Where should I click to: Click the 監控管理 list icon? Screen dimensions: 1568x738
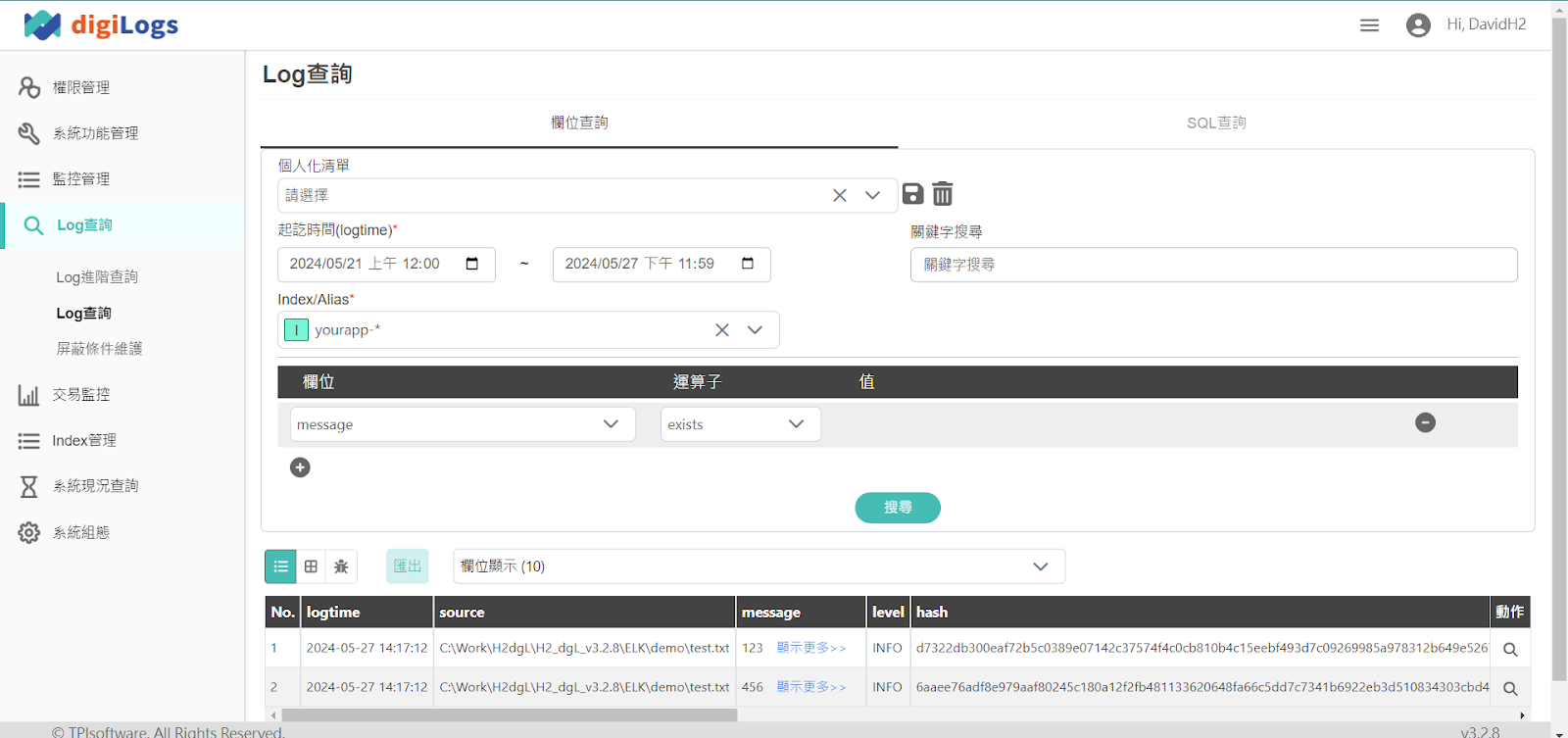coord(29,179)
